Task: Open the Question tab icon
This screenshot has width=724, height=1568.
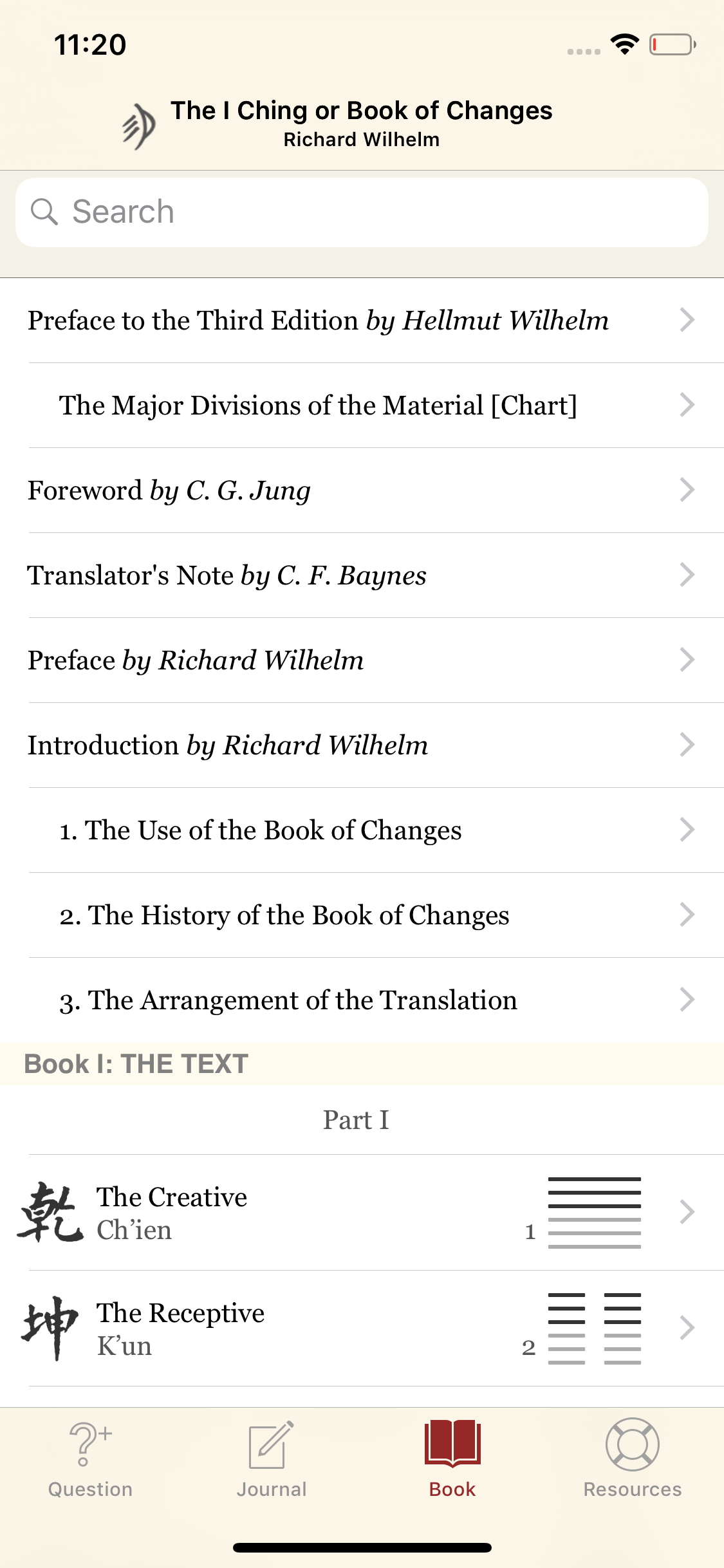Action: point(90,1444)
